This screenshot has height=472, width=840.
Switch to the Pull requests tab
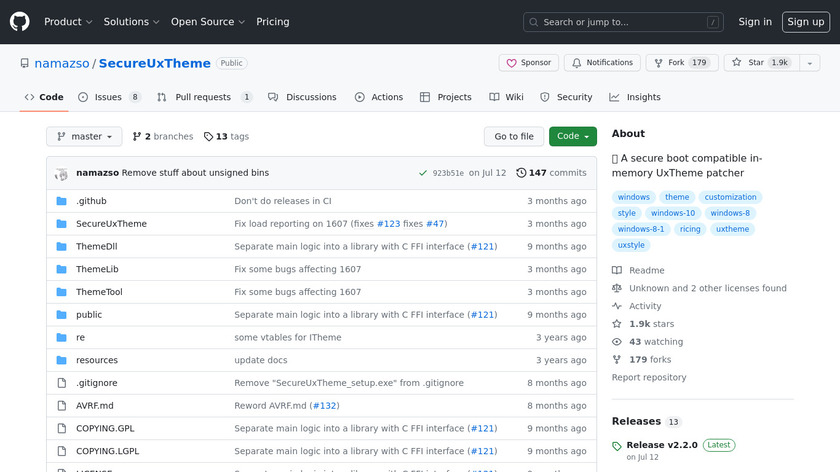point(202,97)
